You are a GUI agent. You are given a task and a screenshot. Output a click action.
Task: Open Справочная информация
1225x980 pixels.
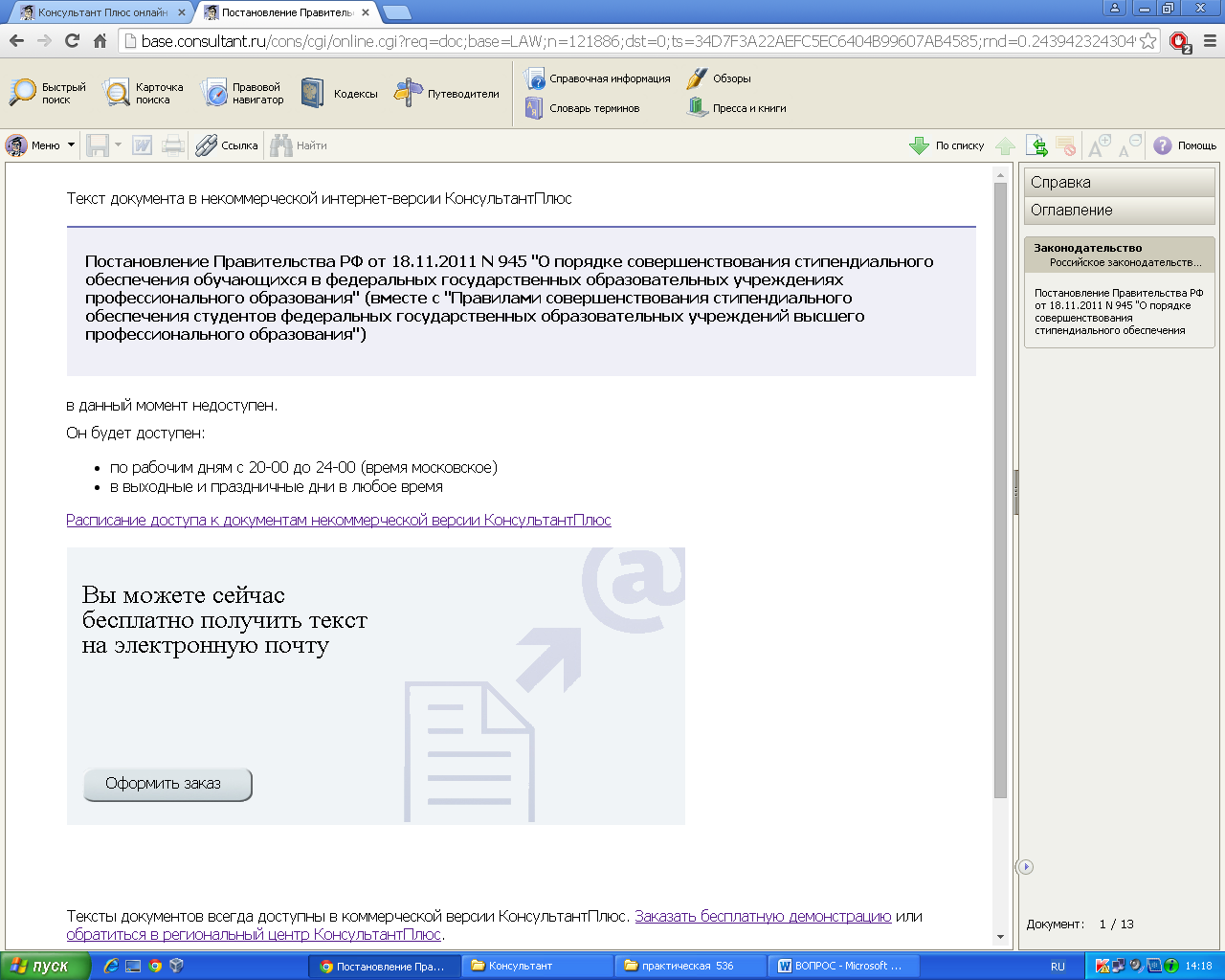coord(597,78)
